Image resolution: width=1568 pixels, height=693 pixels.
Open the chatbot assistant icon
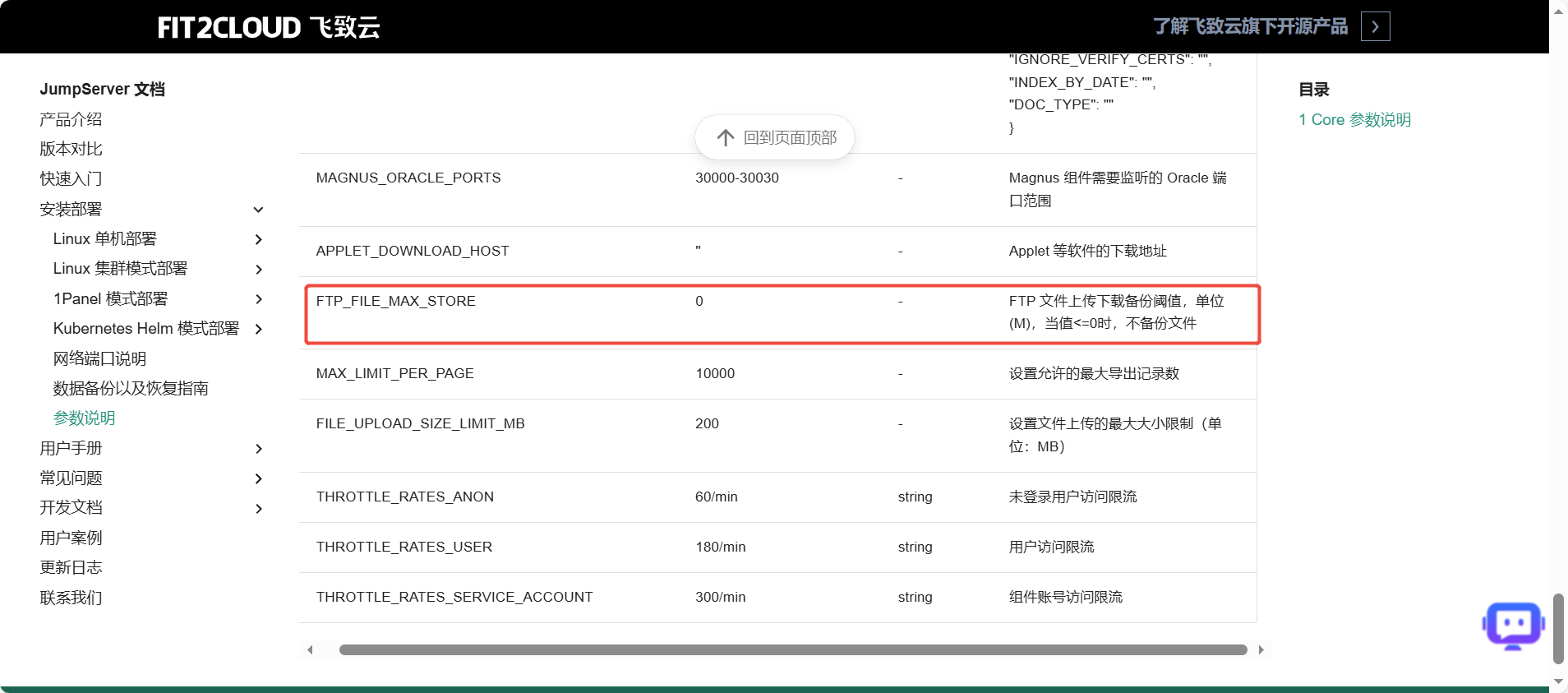pyautogui.click(x=1513, y=626)
